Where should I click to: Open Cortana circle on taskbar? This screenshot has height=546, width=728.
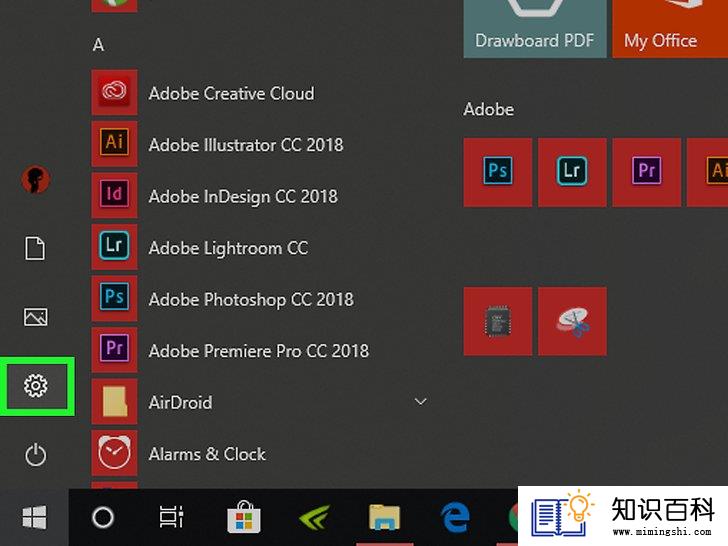point(103,517)
